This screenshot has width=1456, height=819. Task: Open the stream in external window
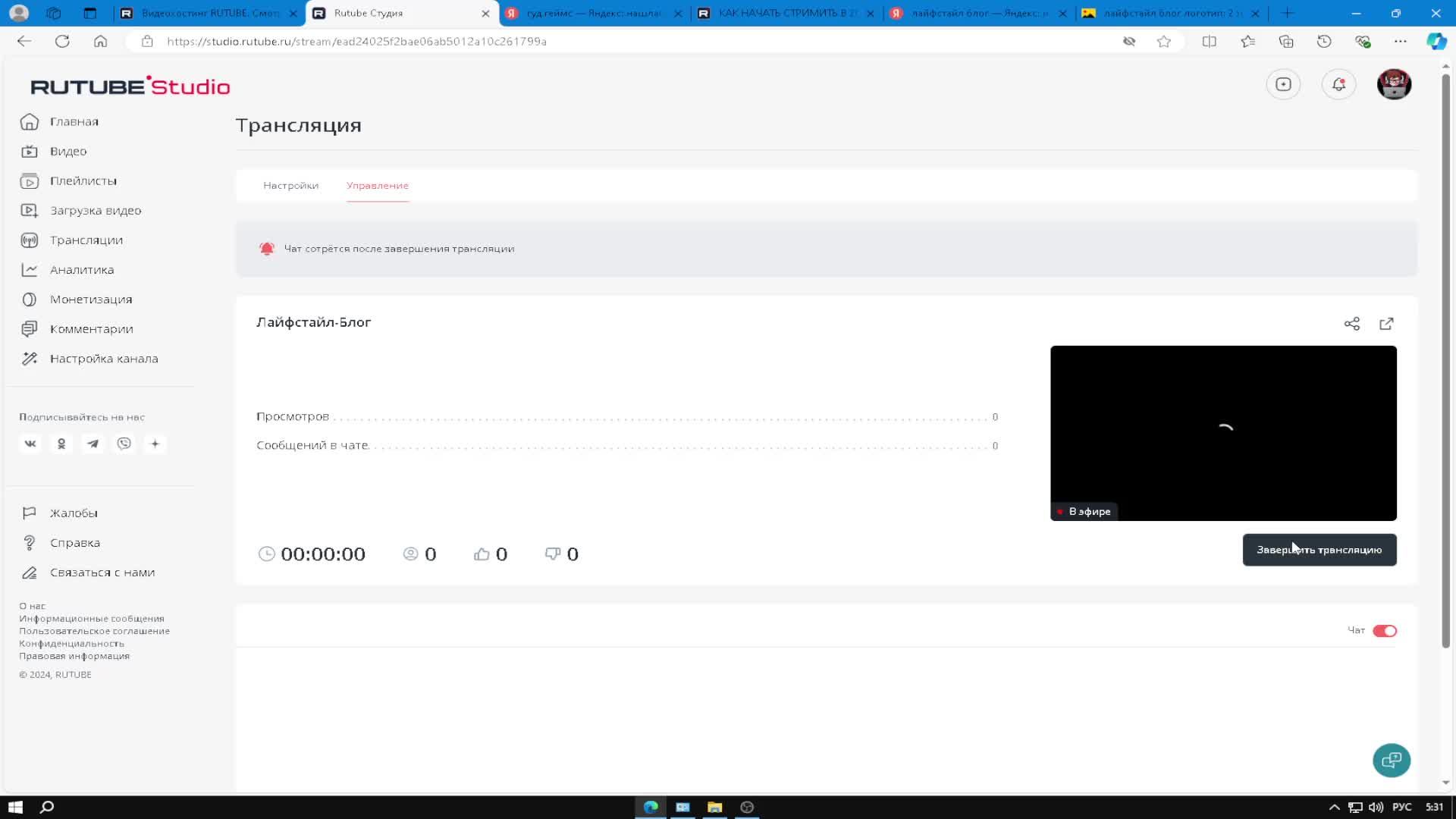1389,323
